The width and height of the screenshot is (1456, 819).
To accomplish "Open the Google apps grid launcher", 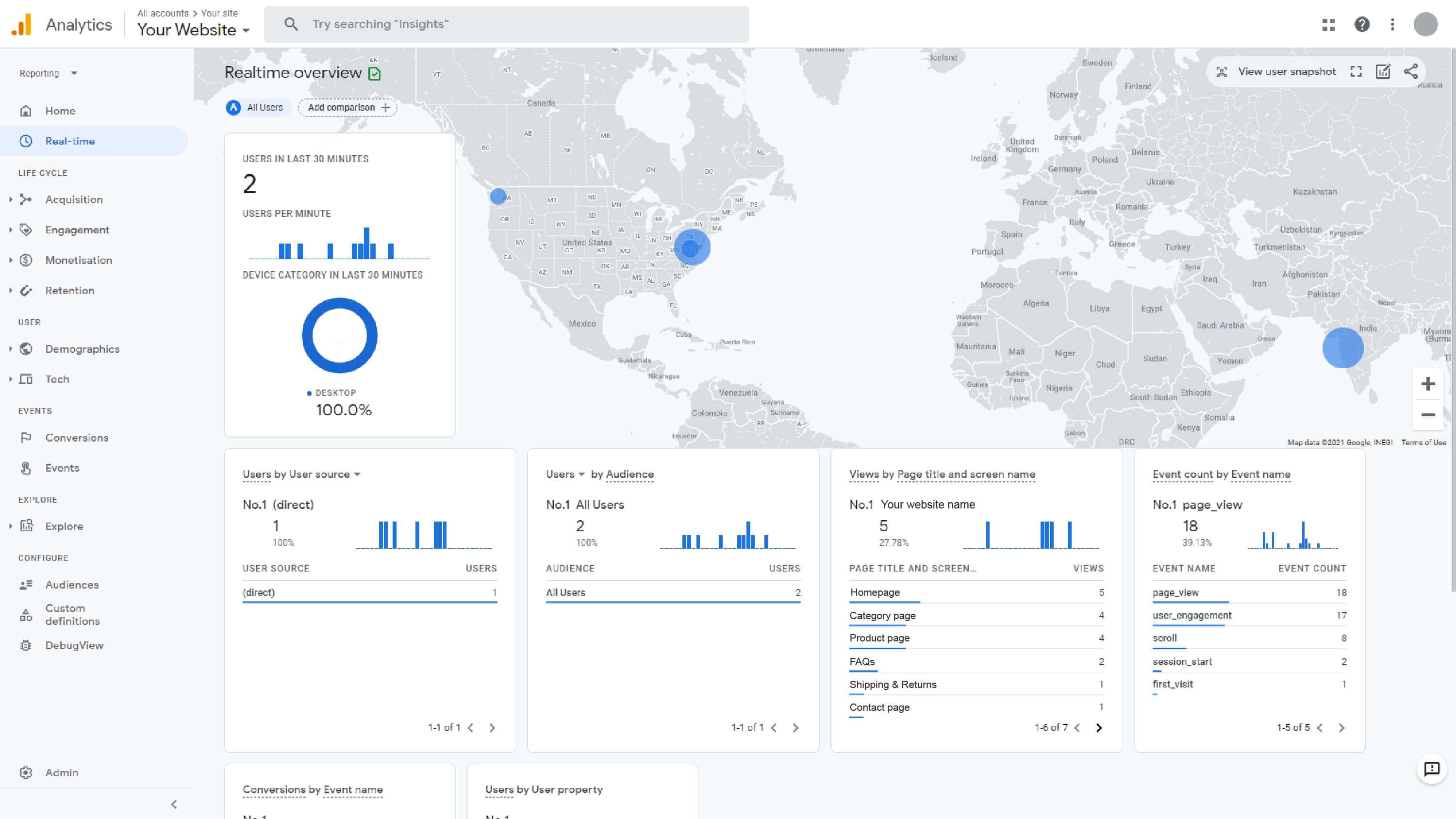I will [1328, 24].
